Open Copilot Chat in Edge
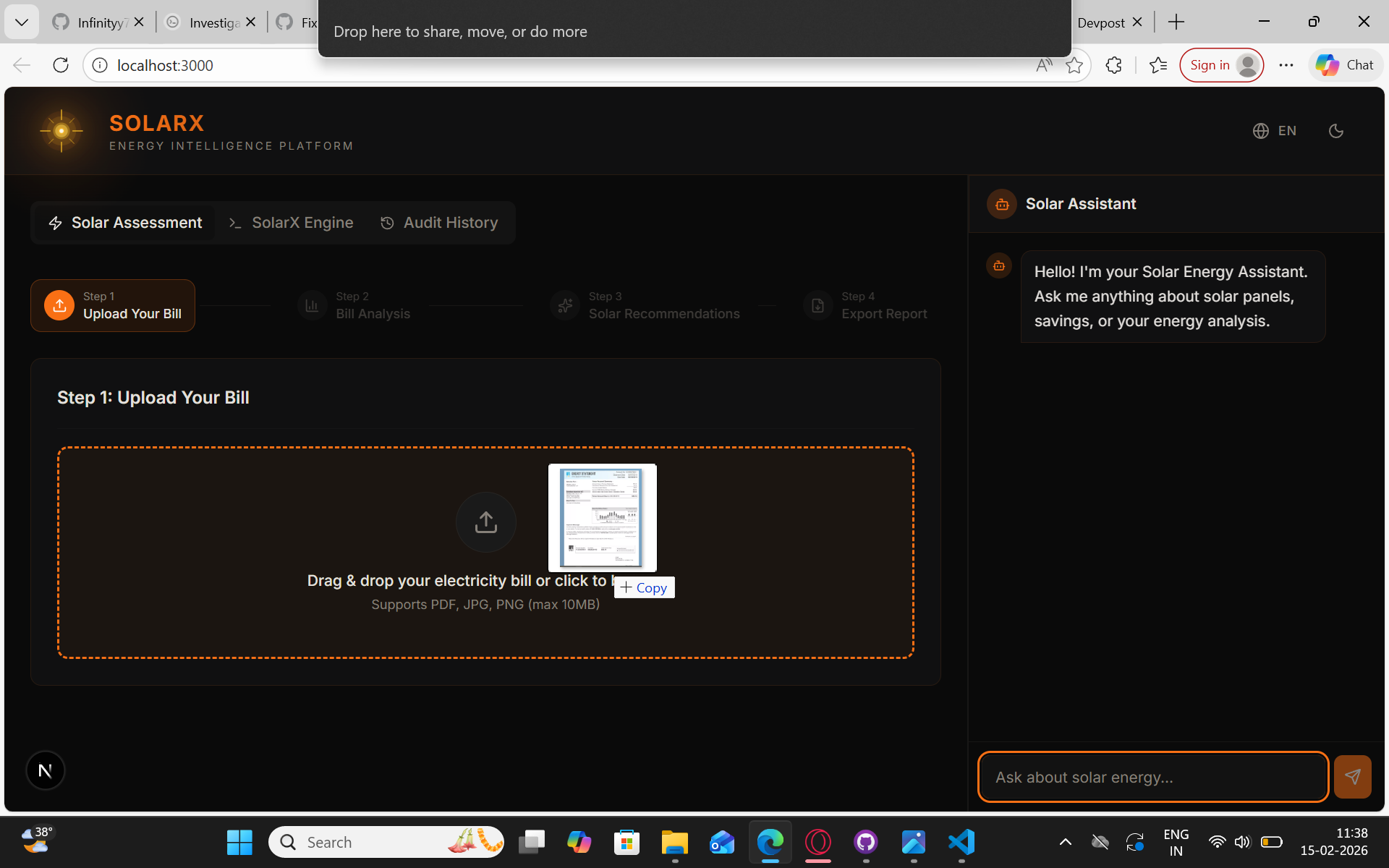 [1345, 65]
